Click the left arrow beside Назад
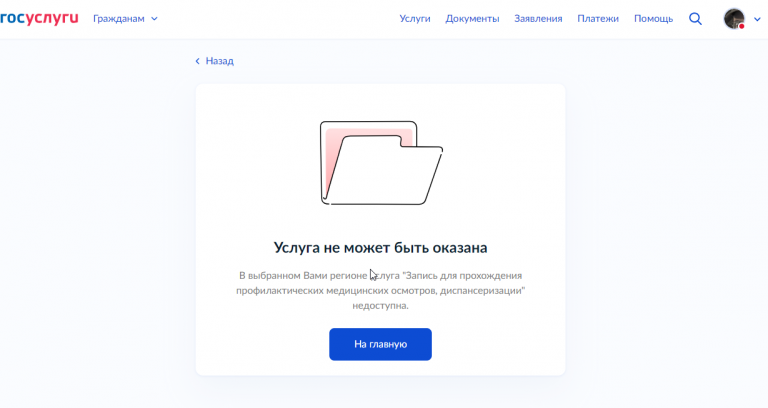Viewport: 768px width, 408px height. (197, 61)
